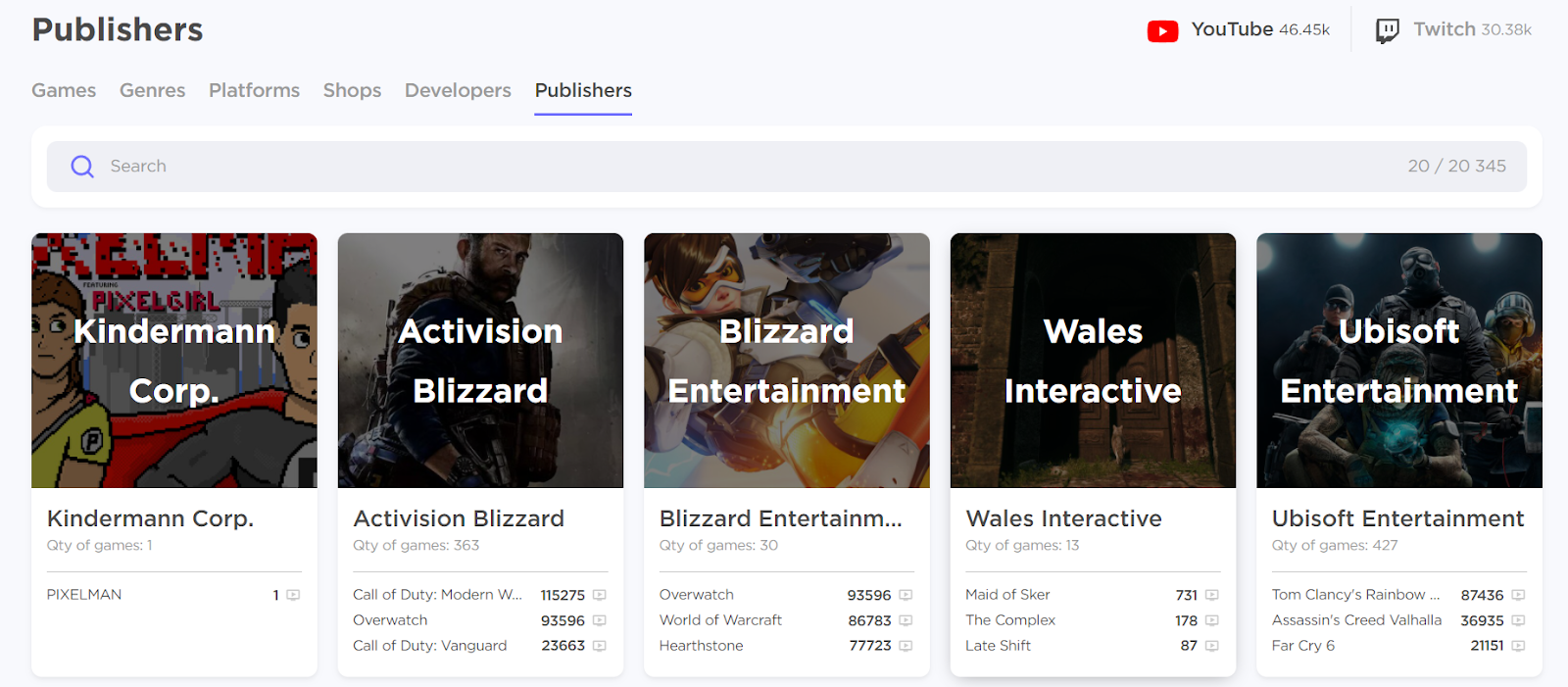Switch to the Genres tab
Image resolution: width=1568 pixels, height=687 pixels.
coord(152,90)
